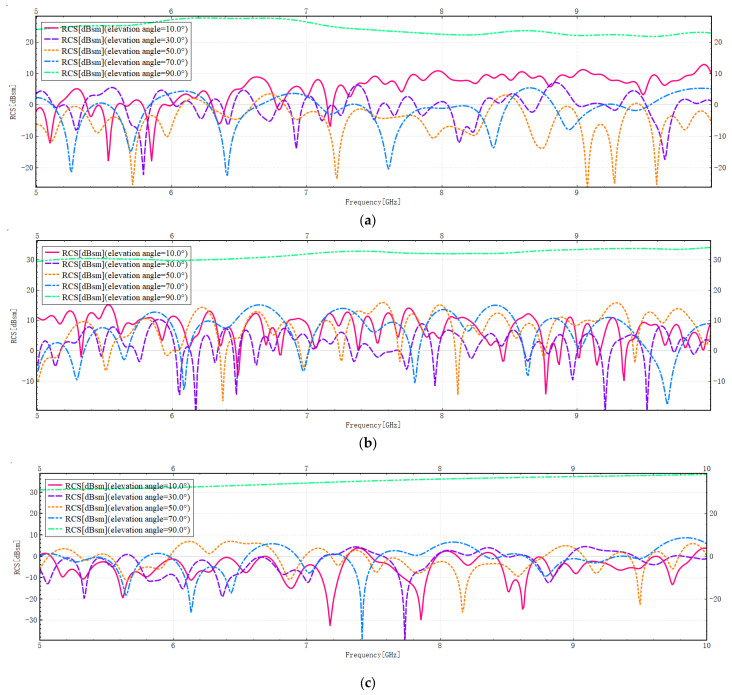Select elevation angle=90.0° legend entry in chart (a)

pyautogui.click(x=116, y=74)
